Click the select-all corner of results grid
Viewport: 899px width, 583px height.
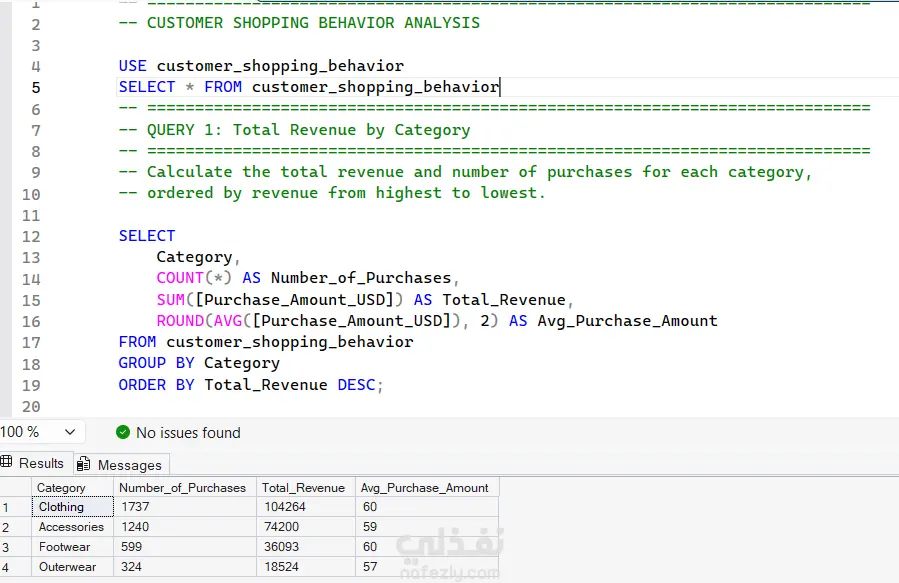(x=14, y=488)
